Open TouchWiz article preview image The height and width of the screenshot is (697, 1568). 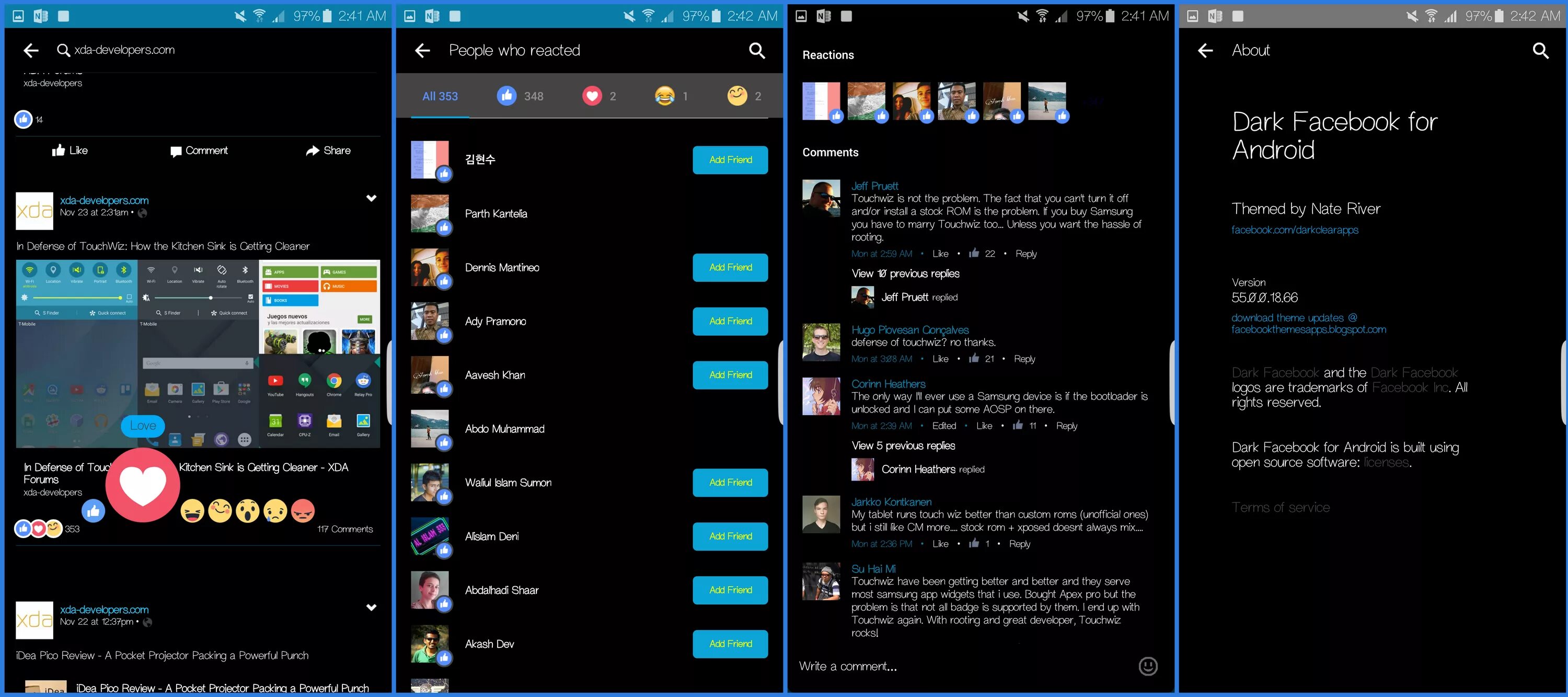pyautogui.click(x=198, y=355)
